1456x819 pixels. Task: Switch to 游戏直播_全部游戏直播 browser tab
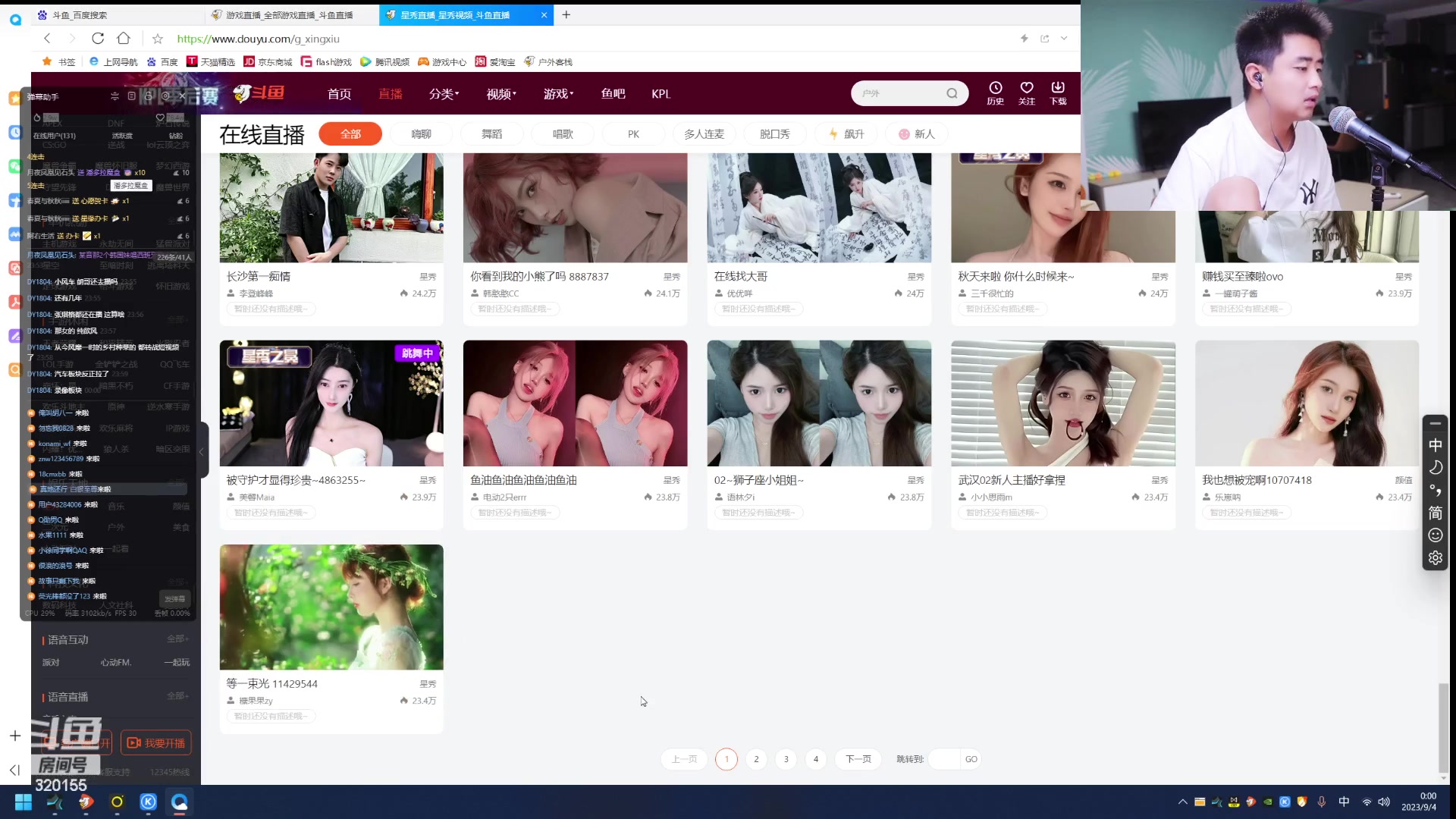pyautogui.click(x=292, y=14)
